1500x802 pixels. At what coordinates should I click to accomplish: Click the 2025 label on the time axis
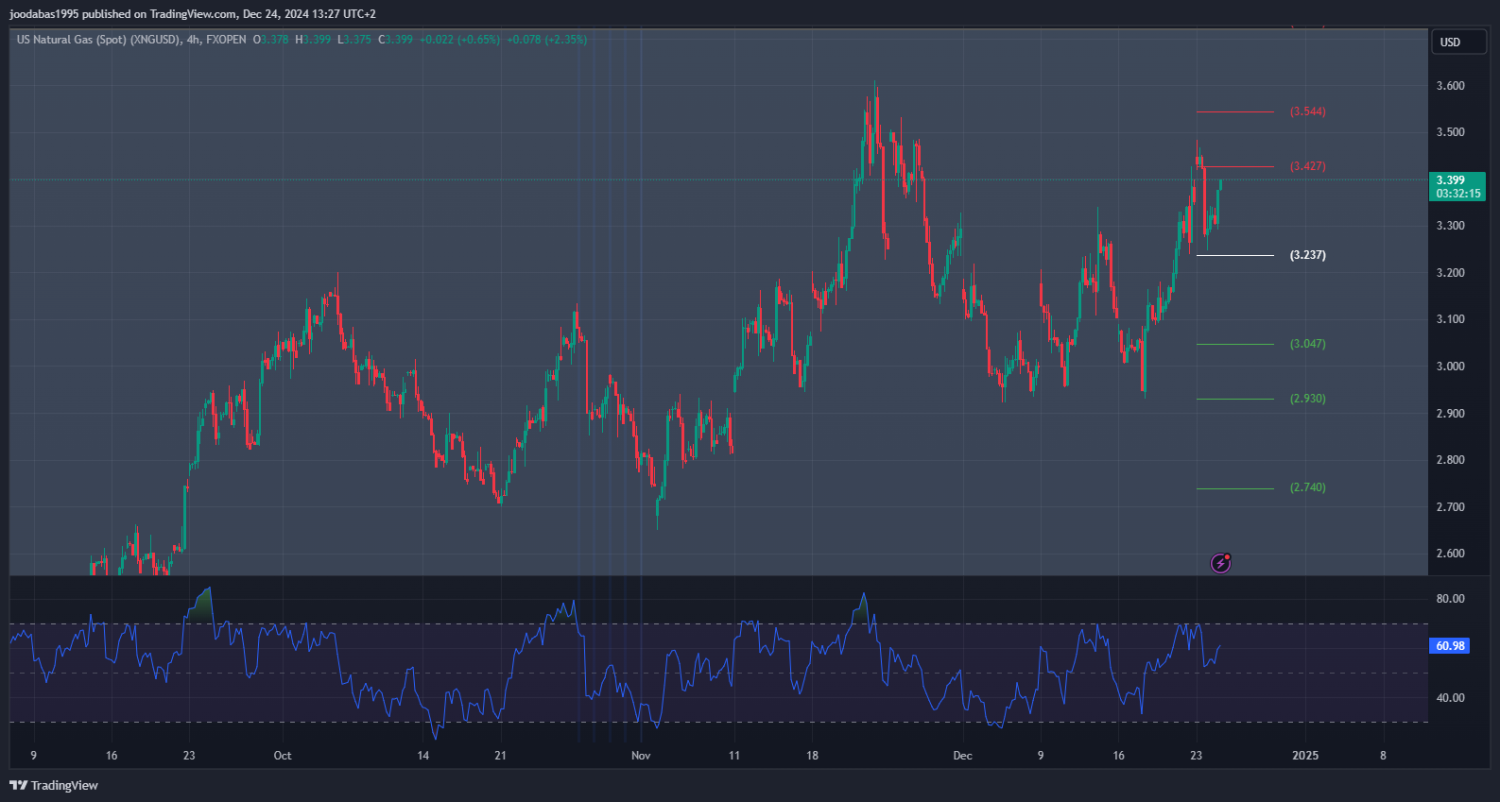pyautogui.click(x=1305, y=755)
